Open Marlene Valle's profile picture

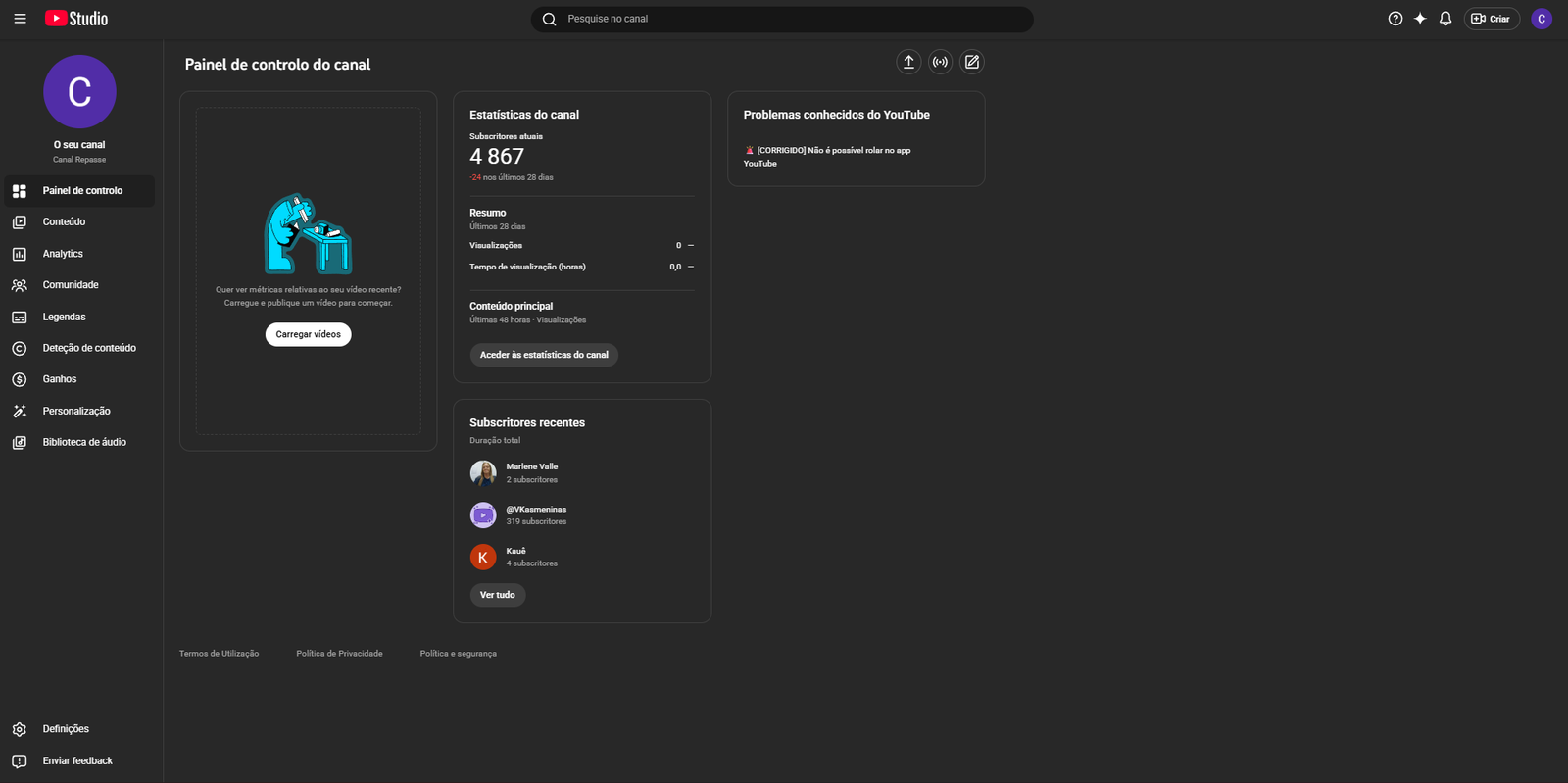point(483,473)
